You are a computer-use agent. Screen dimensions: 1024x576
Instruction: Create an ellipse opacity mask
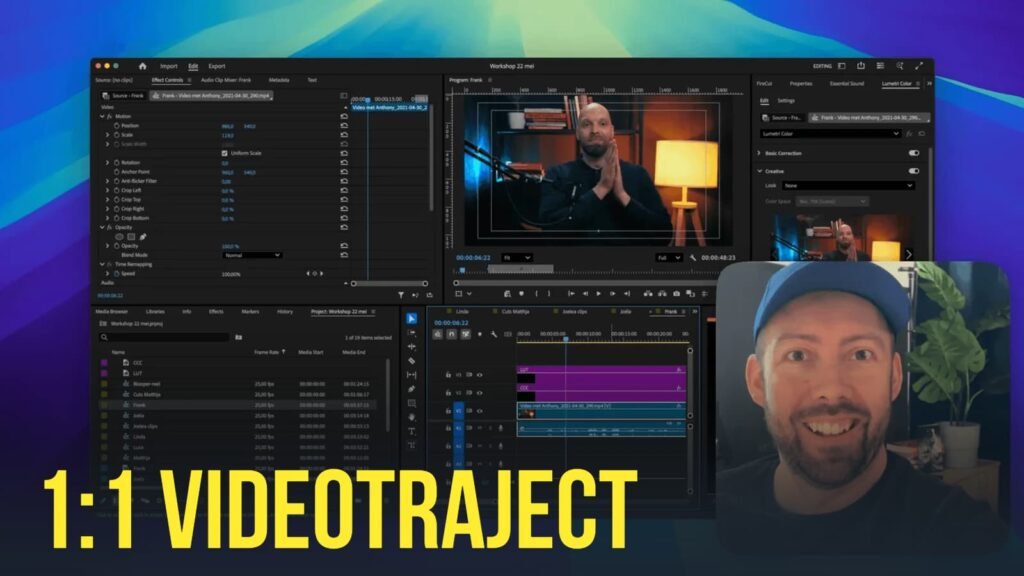[119, 236]
